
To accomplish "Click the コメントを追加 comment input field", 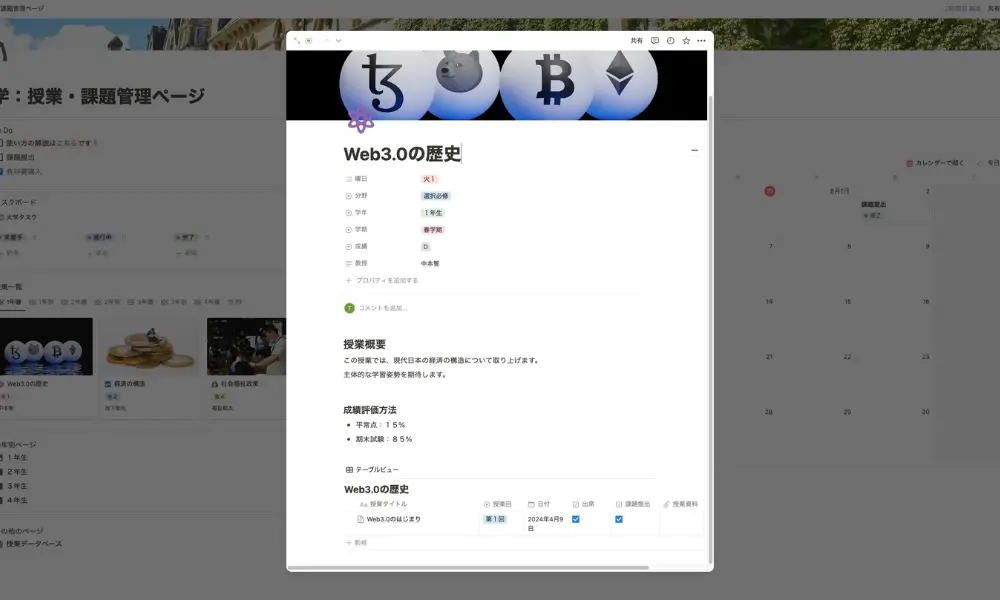I will pos(383,308).
